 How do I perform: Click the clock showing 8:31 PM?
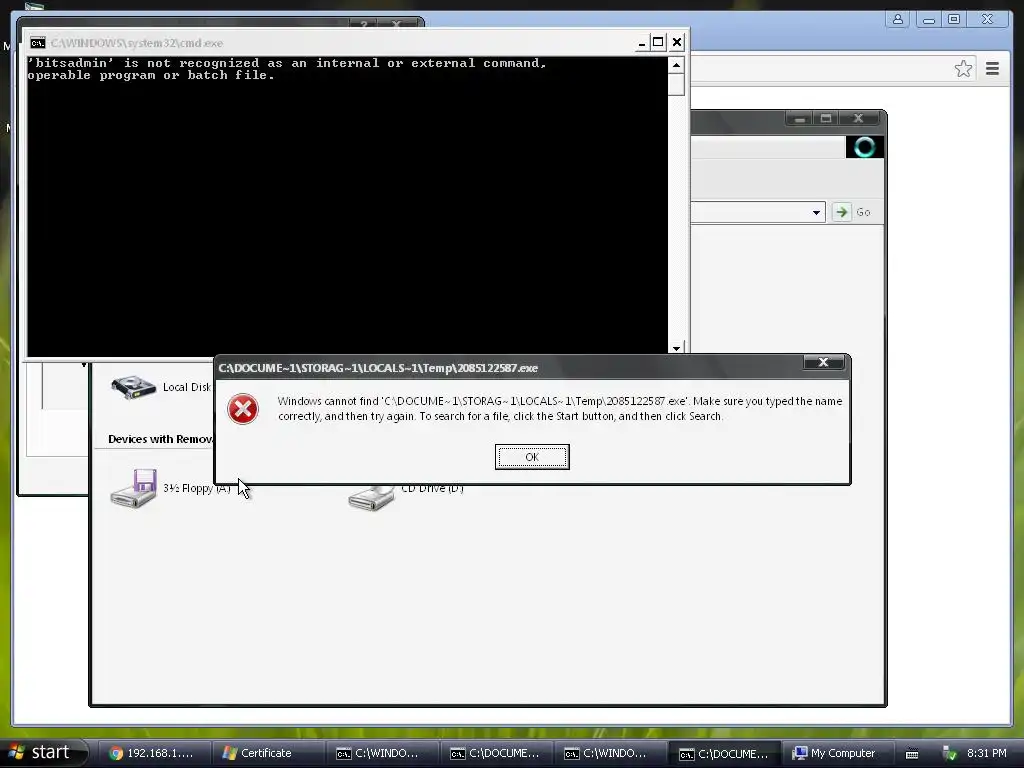[986, 753]
